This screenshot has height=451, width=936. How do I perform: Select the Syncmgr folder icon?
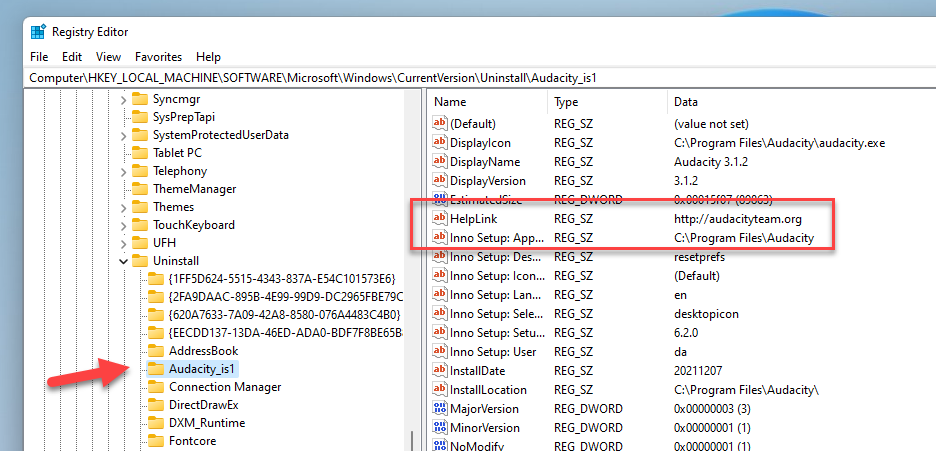click(140, 98)
